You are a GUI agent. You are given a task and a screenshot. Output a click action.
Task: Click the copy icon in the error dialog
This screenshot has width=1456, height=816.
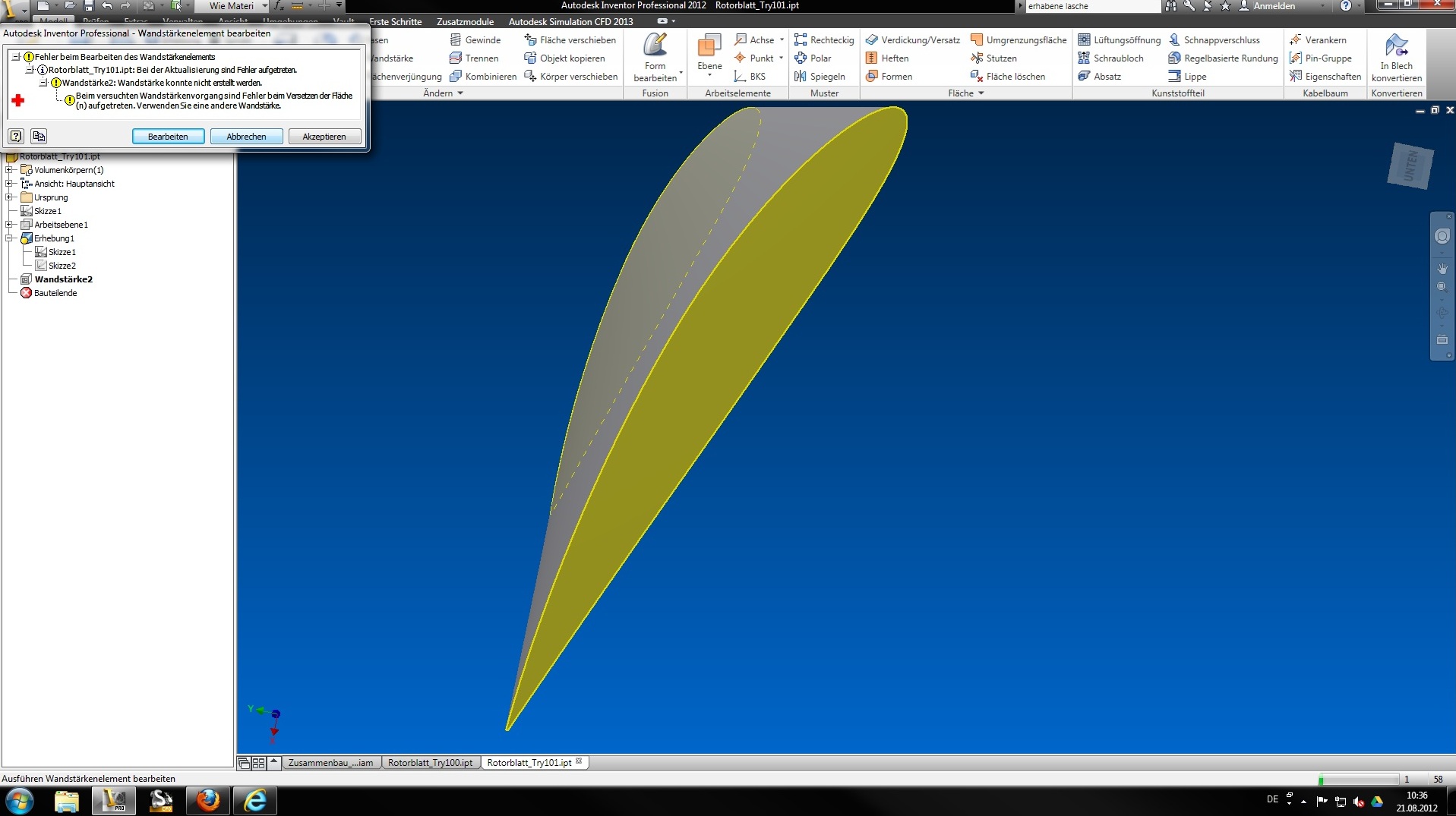click(39, 136)
